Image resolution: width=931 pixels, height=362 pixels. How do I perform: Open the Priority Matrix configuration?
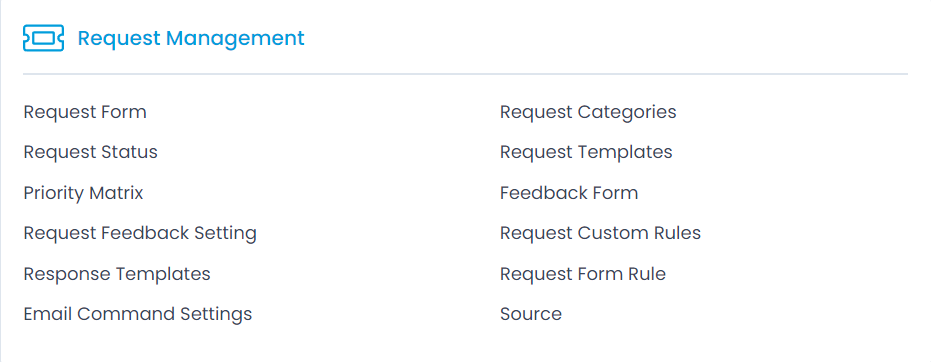point(84,193)
